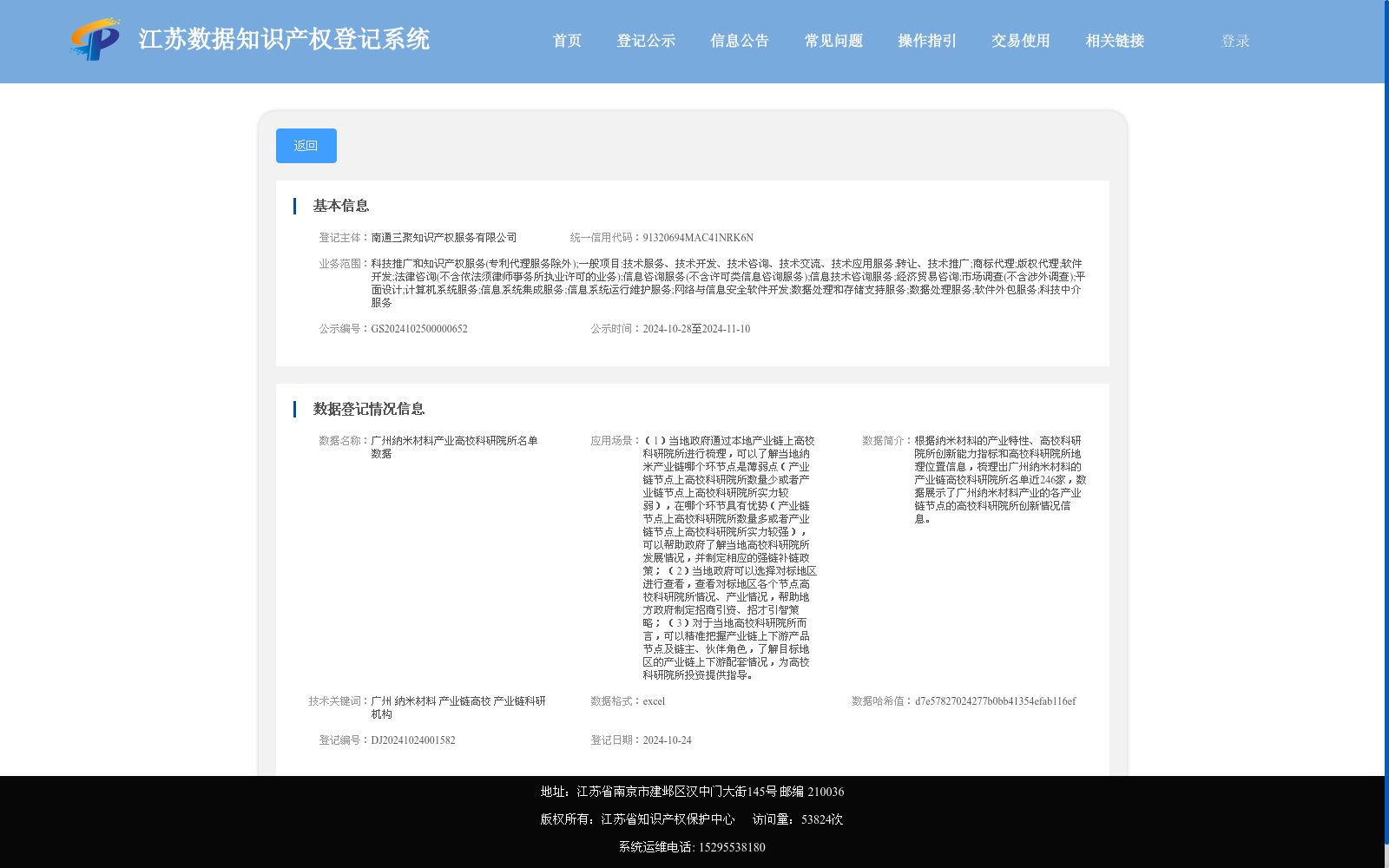Open the 首页 menu item
1389x868 pixels.
pyautogui.click(x=567, y=41)
